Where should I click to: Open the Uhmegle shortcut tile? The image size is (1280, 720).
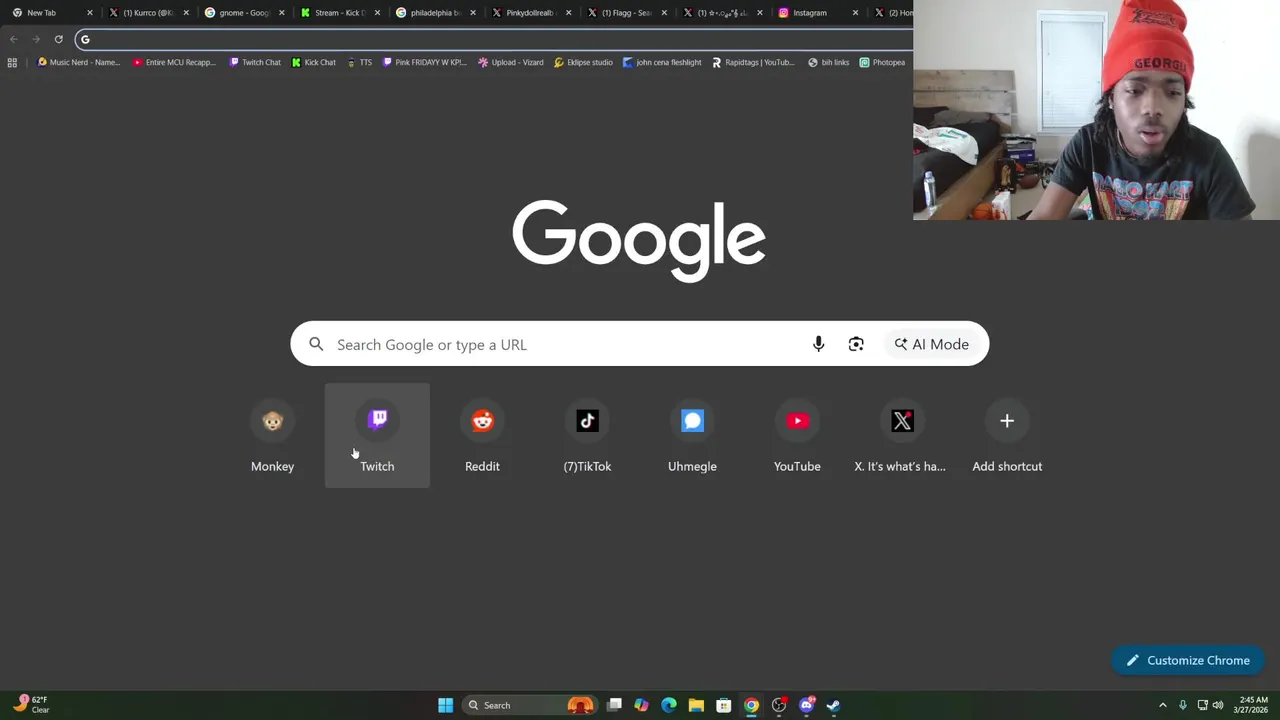coord(692,436)
